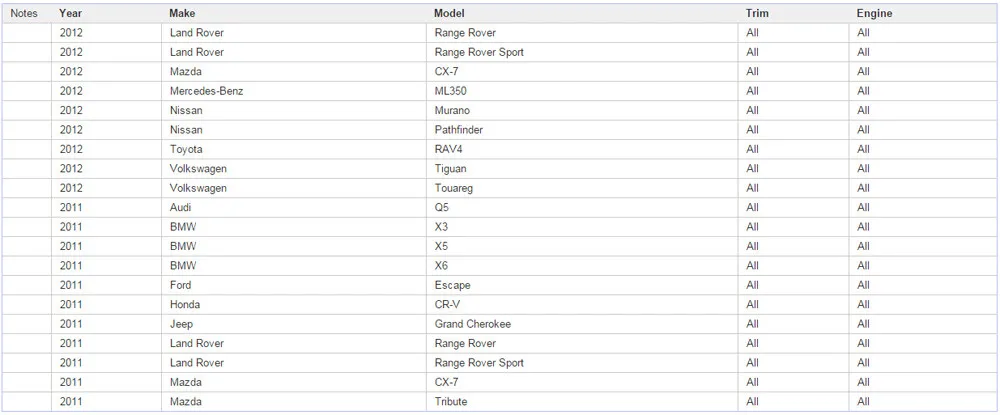
Task: Select the Tribute model cell
Action: tap(582, 402)
